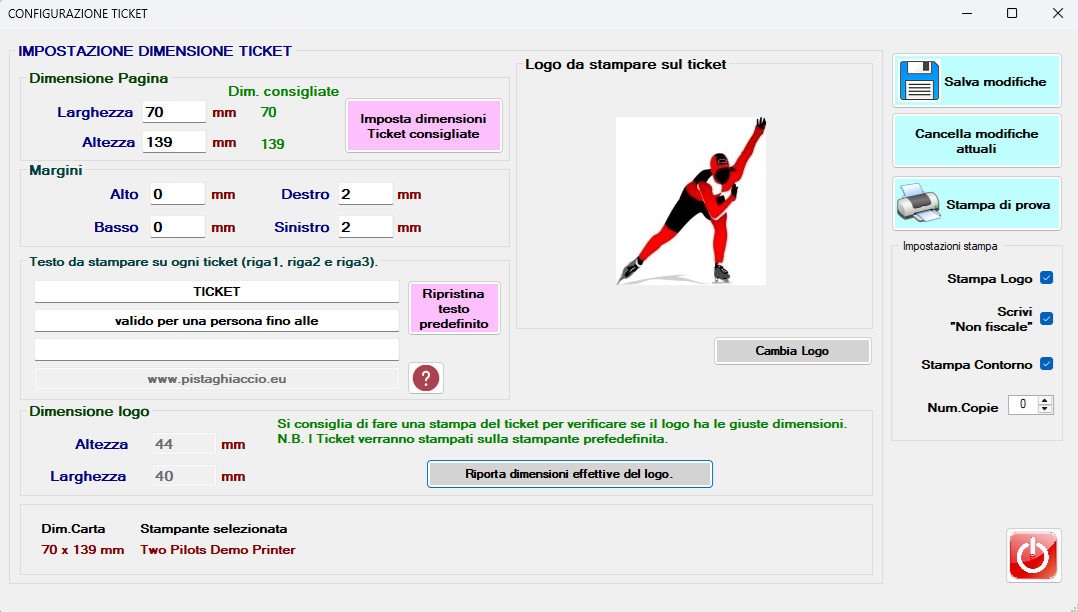Click the floppy disk Salva modifiche icon
The width and height of the screenshot is (1078, 612).
(x=919, y=82)
